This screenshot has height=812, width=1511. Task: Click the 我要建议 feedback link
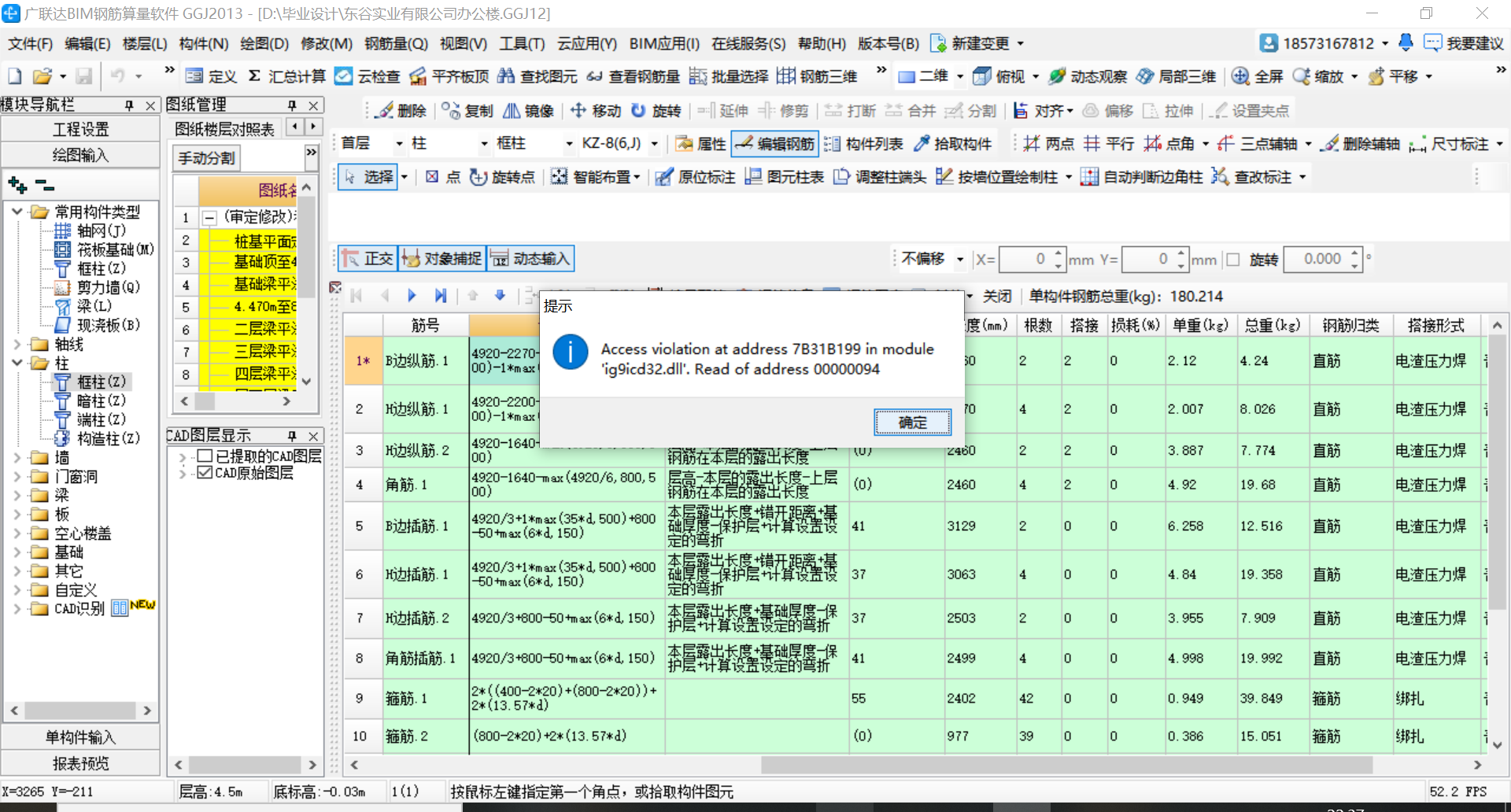[1465, 43]
